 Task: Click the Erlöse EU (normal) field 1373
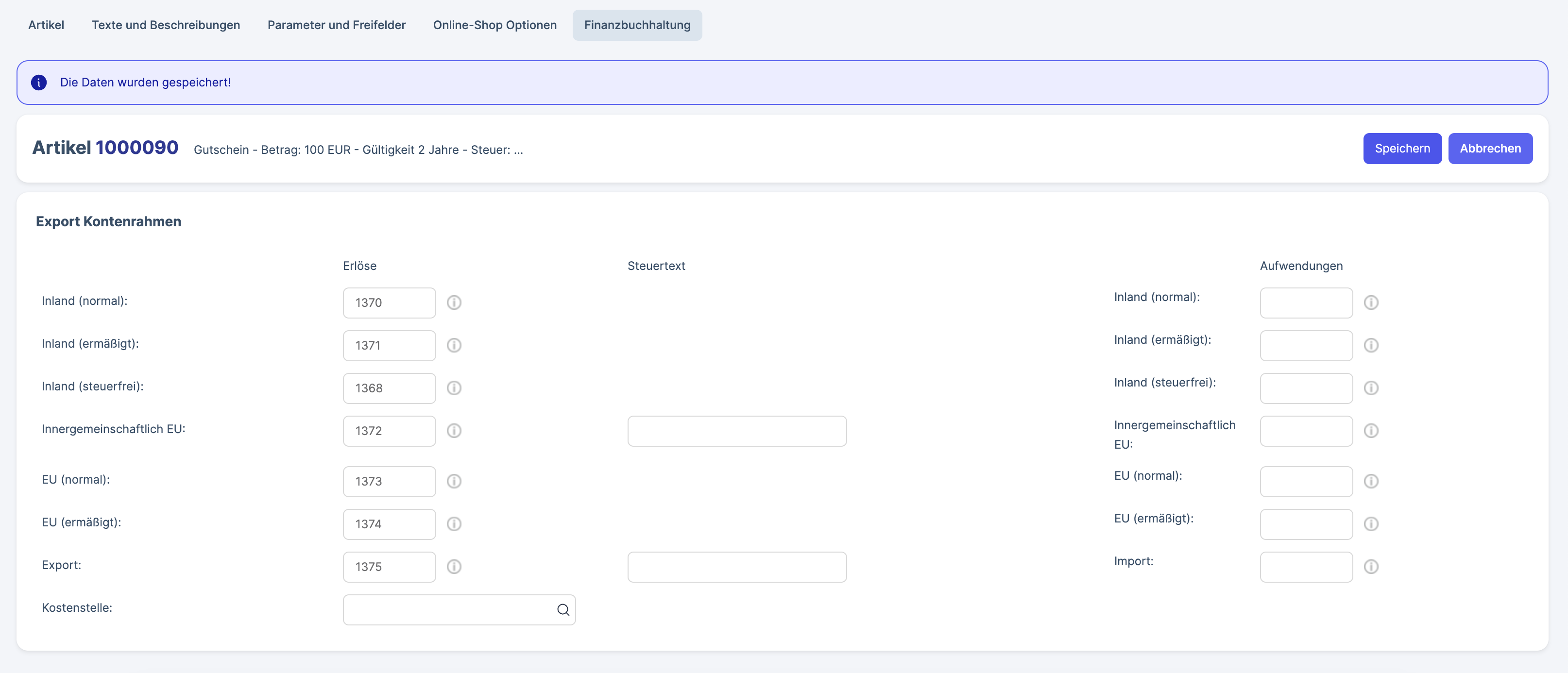(x=389, y=481)
